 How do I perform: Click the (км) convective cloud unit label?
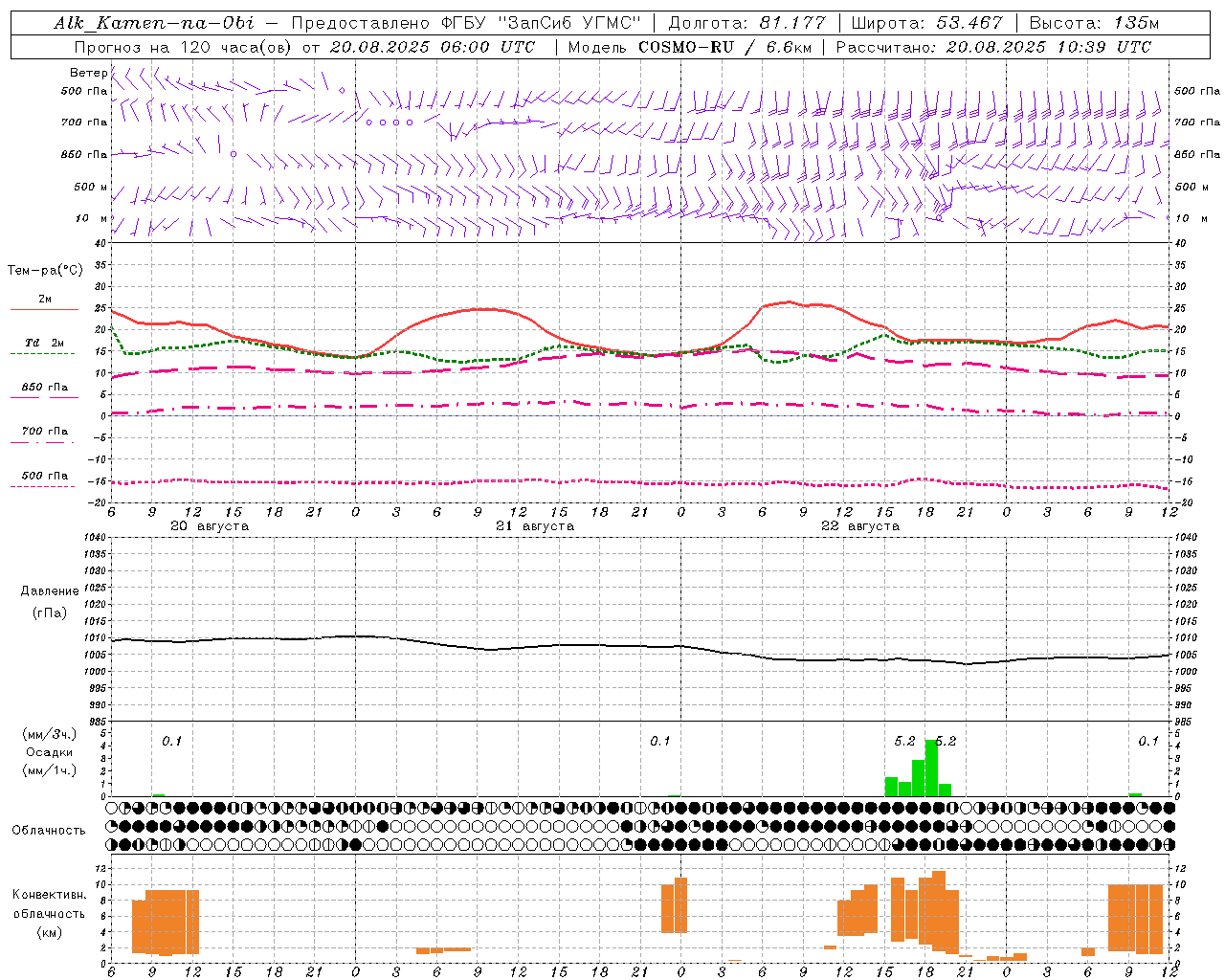[52, 932]
